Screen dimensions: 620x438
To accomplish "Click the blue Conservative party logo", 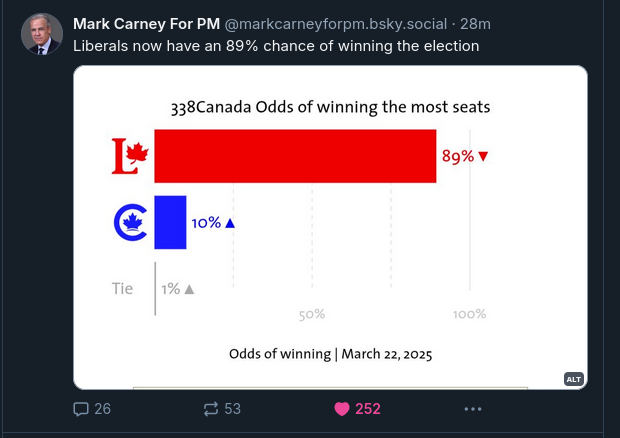I will click(130, 222).
